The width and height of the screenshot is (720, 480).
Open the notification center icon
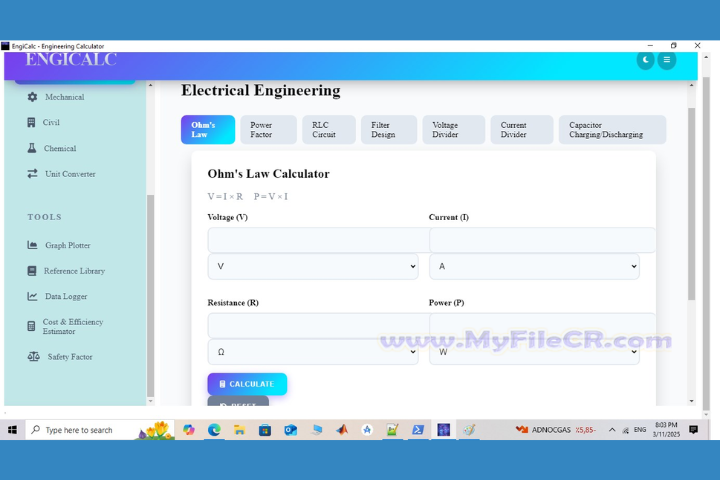[x=693, y=430]
